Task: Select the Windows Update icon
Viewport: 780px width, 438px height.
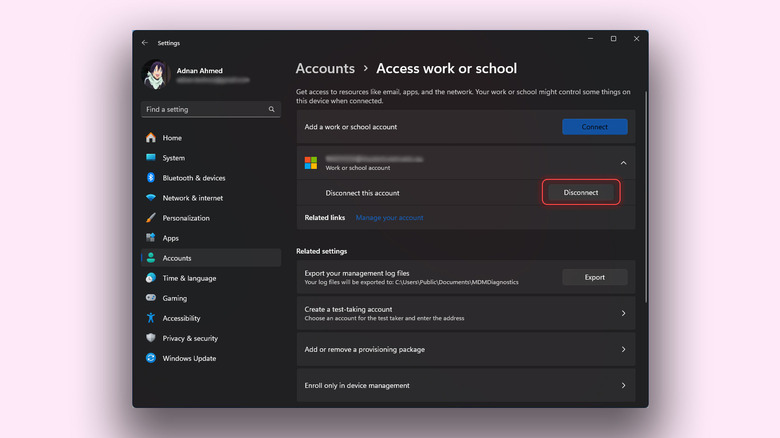Action: pyautogui.click(x=151, y=358)
